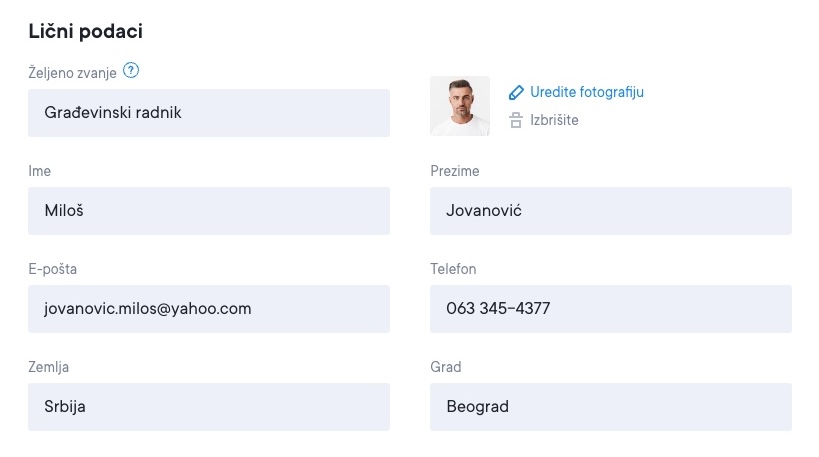This screenshot has height=457, width=819.
Task: Click the E-pošta field with the yahoo address
Action: pos(209,309)
